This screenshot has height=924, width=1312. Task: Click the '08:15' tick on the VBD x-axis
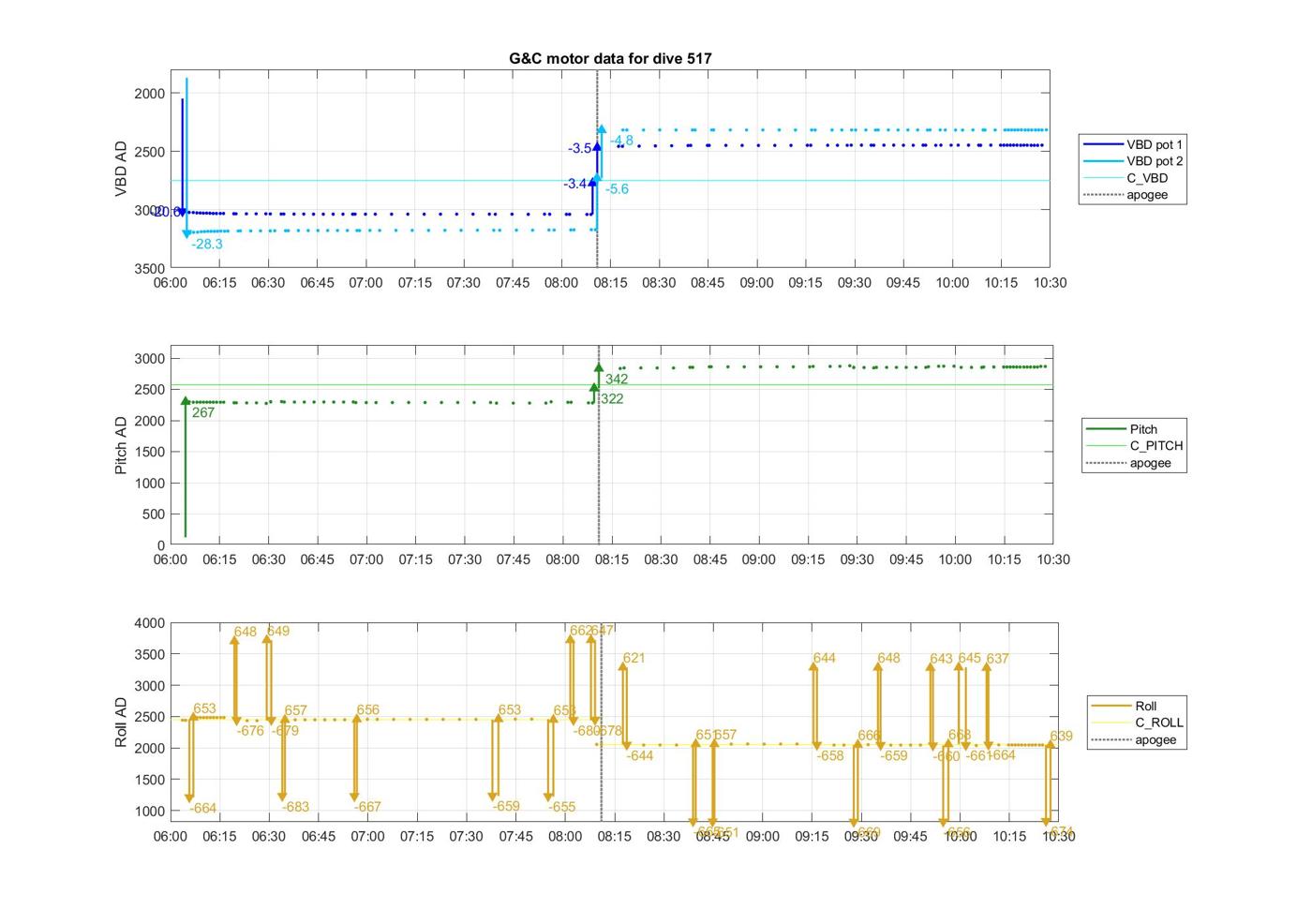click(x=610, y=283)
